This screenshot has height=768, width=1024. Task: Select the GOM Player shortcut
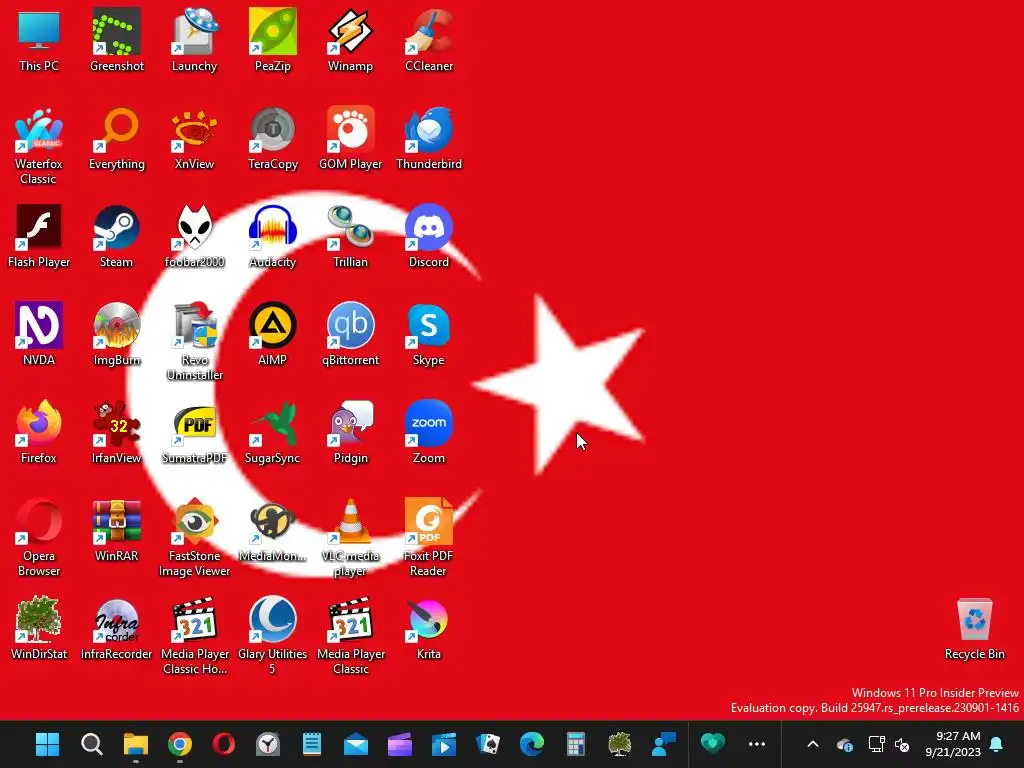351,138
